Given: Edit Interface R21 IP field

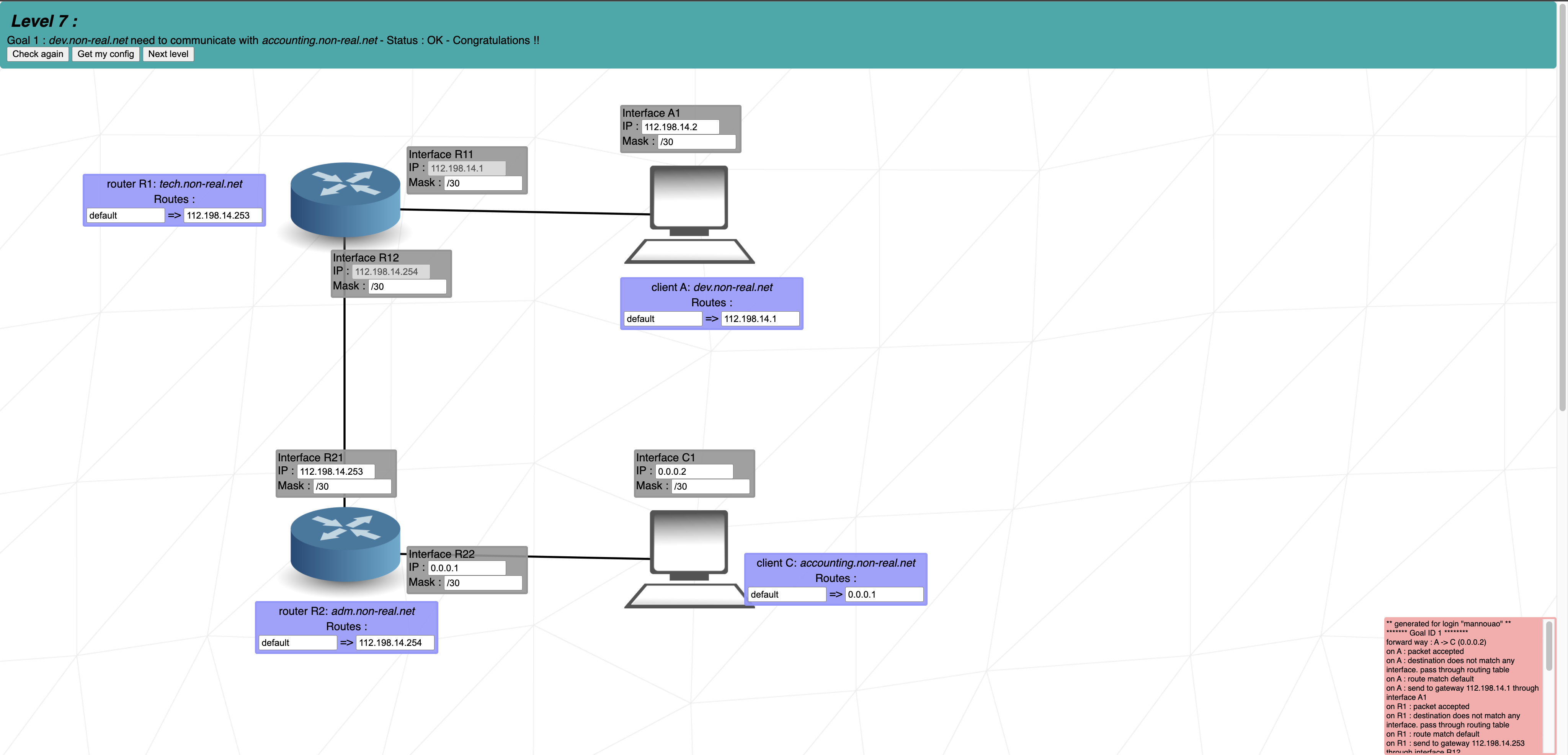Looking at the screenshot, I should point(335,472).
